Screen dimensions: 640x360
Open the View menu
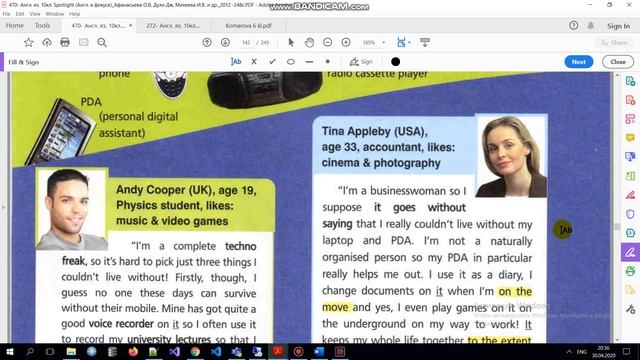[35, 14]
